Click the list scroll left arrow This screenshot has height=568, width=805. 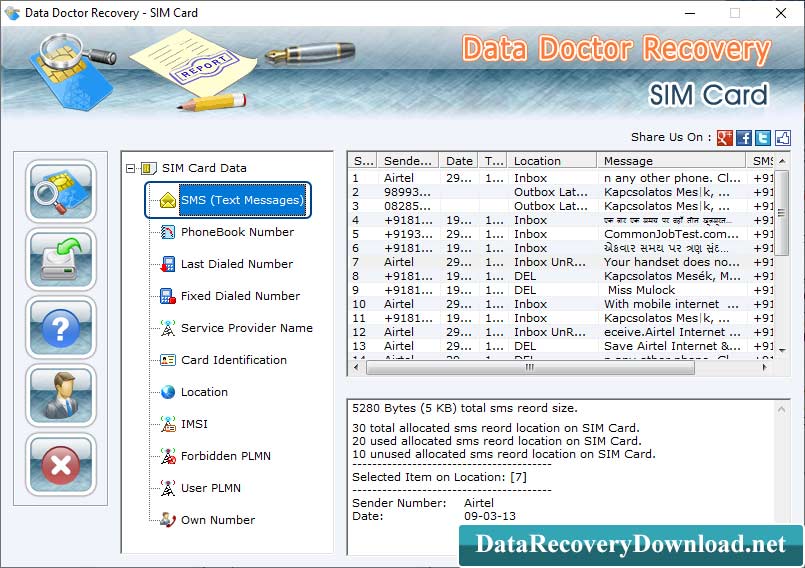356,367
